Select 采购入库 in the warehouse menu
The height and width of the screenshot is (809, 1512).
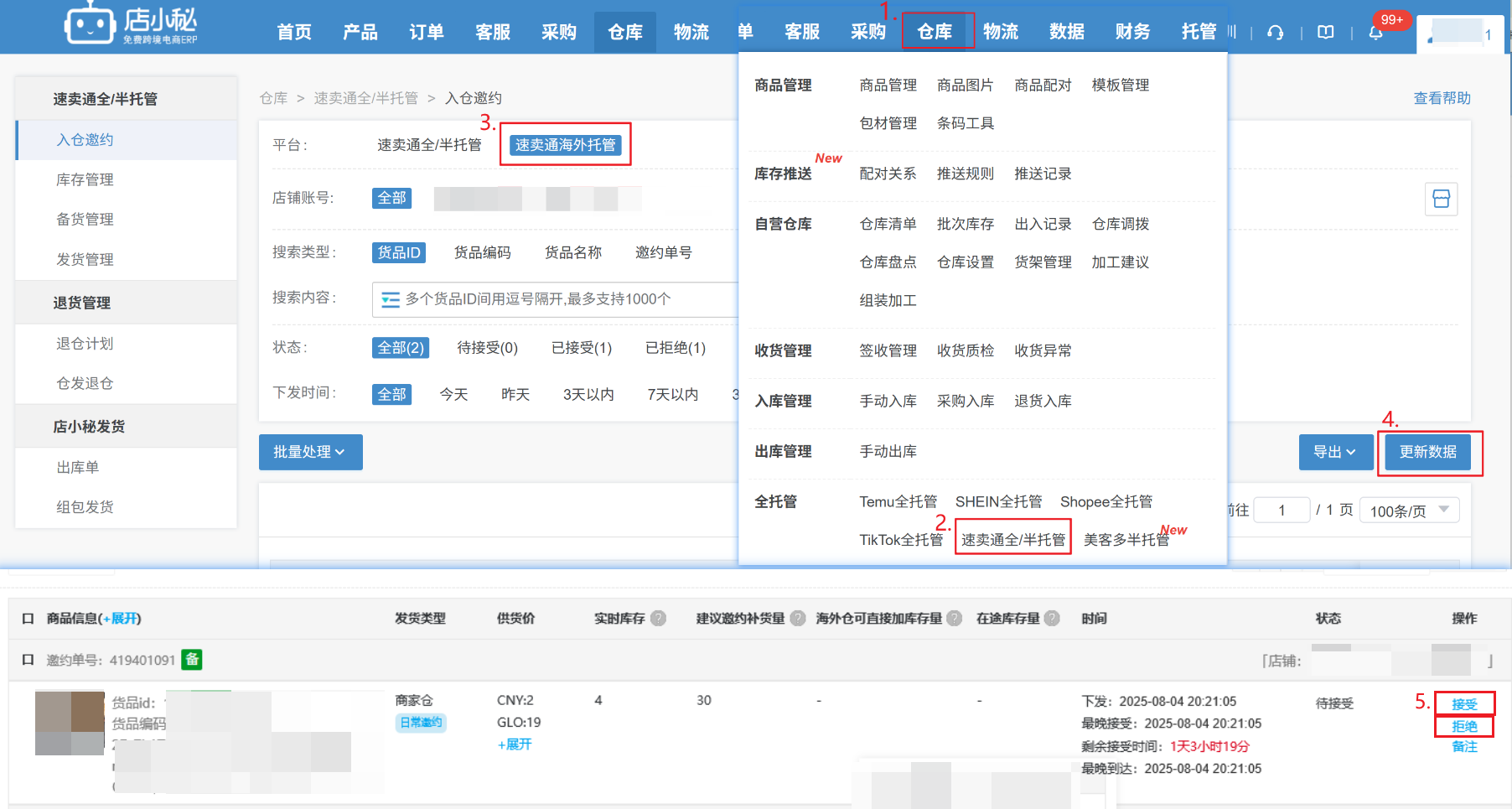coord(966,401)
